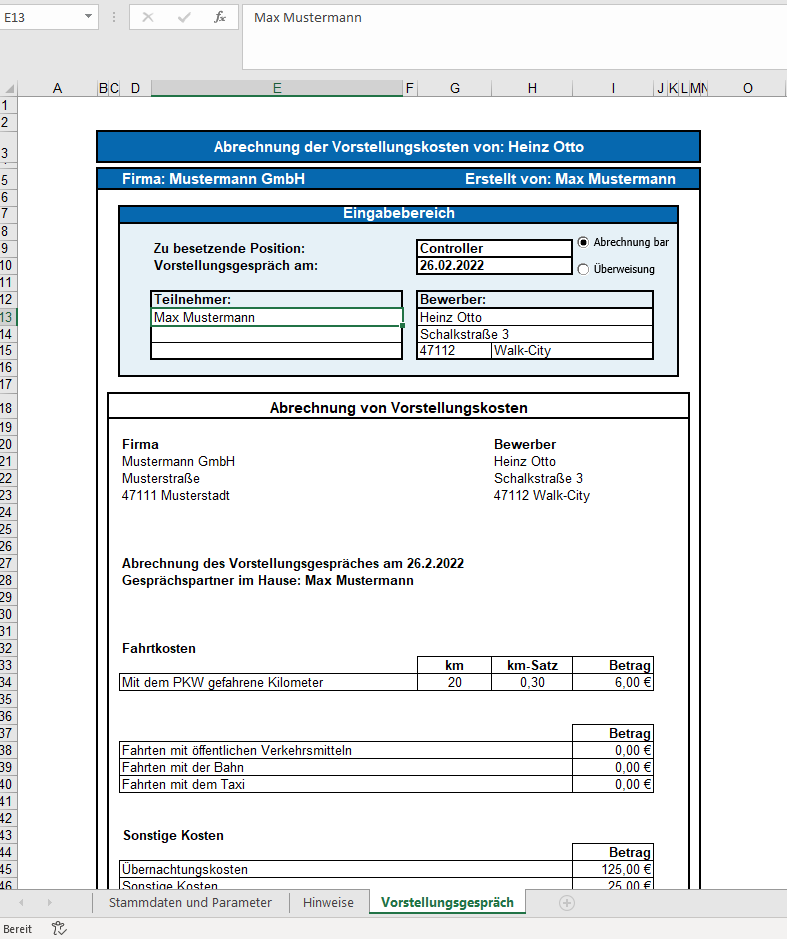Switch to 'Stammdaten und Parameter' sheet tab
Screen dimensions: 787x939
(190, 902)
